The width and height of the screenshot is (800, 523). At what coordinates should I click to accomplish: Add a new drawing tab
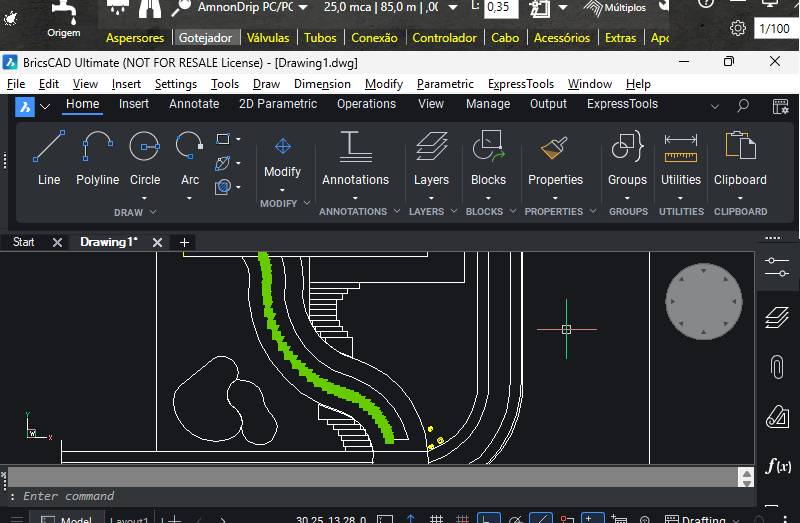[x=184, y=242]
